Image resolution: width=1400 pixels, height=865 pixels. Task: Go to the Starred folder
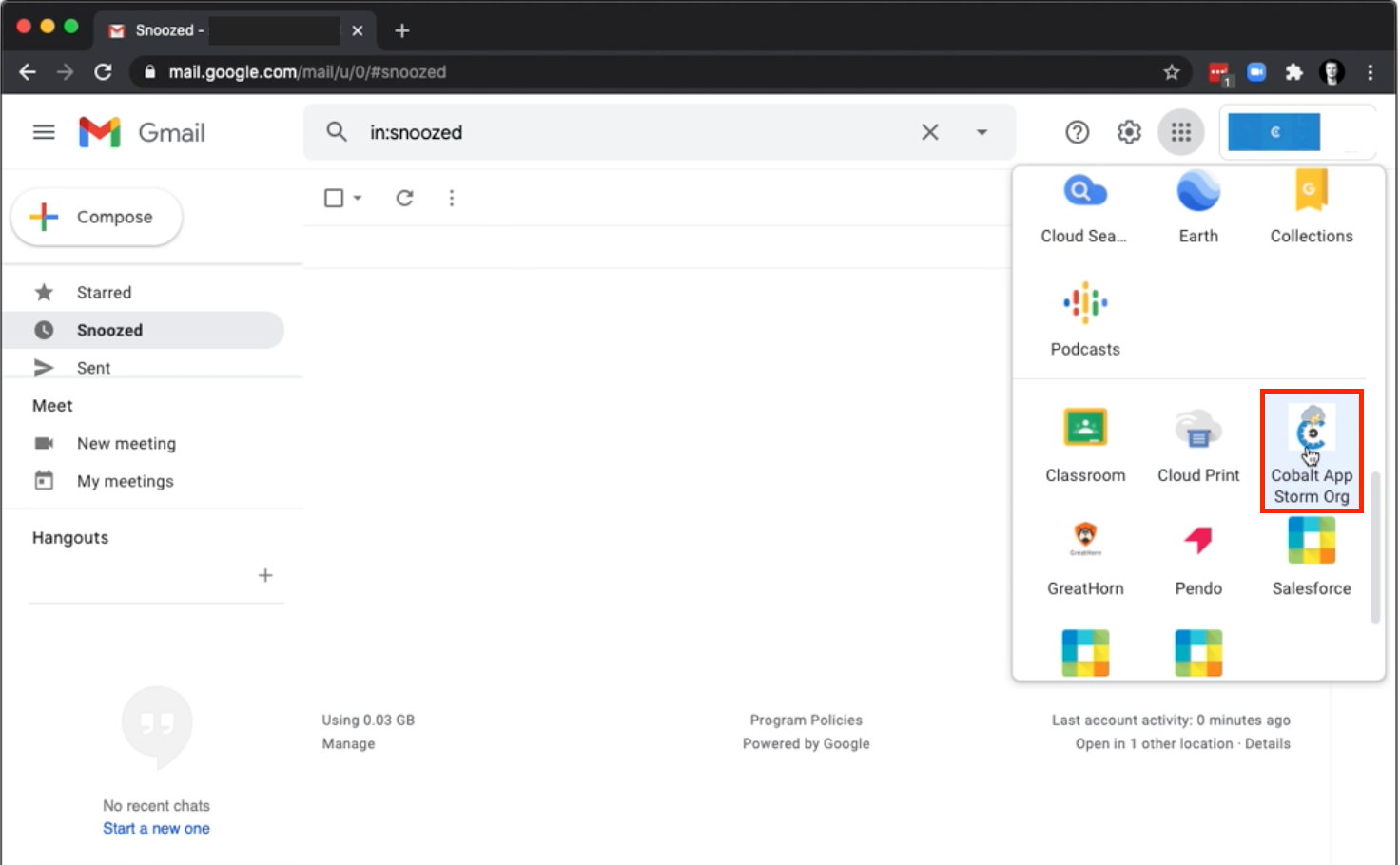point(104,293)
